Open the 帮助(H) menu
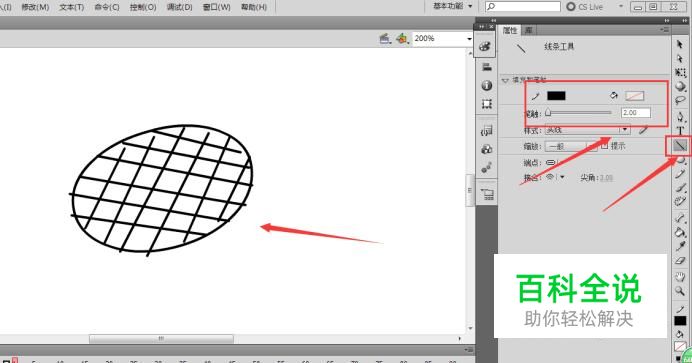This screenshot has width=692, height=363. click(254, 7)
